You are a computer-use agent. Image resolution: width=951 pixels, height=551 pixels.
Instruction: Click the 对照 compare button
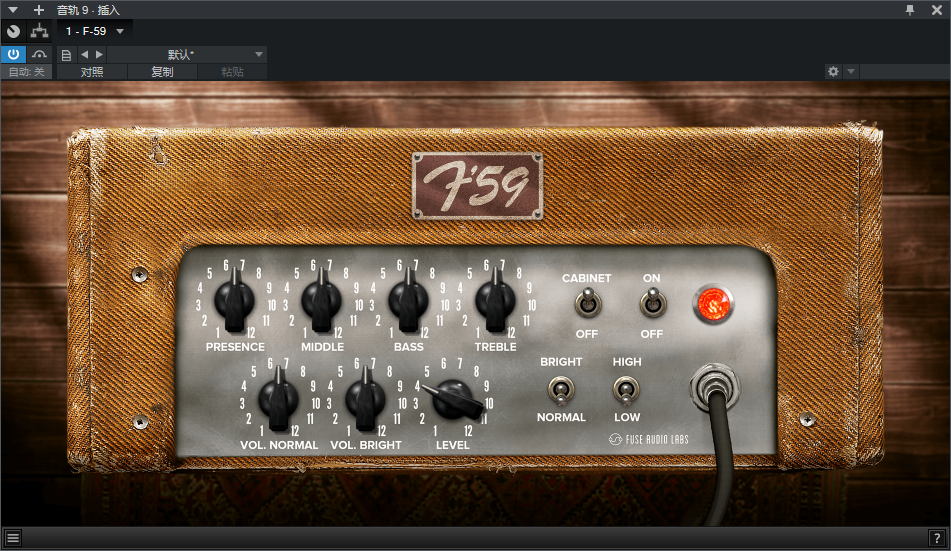[x=92, y=72]
